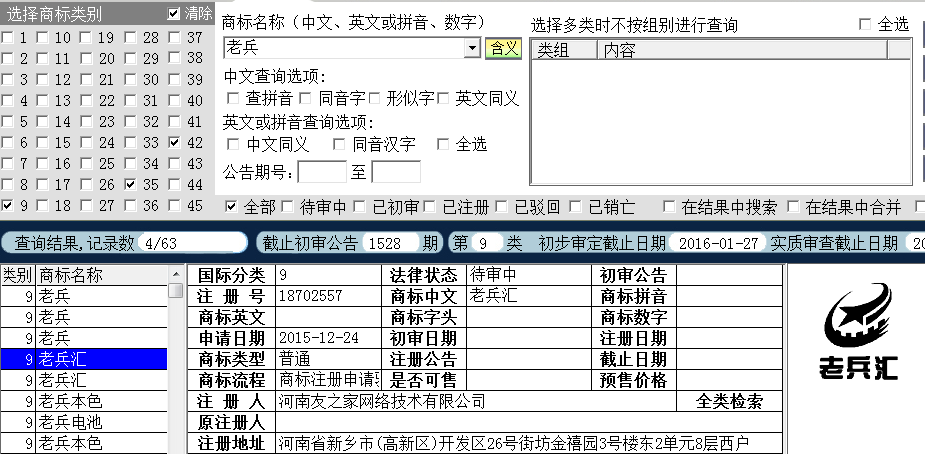This screenshot has width=925, height=454.
Task: Uncheck the 清除 checkbox
Action: click(x=173, y=14)
